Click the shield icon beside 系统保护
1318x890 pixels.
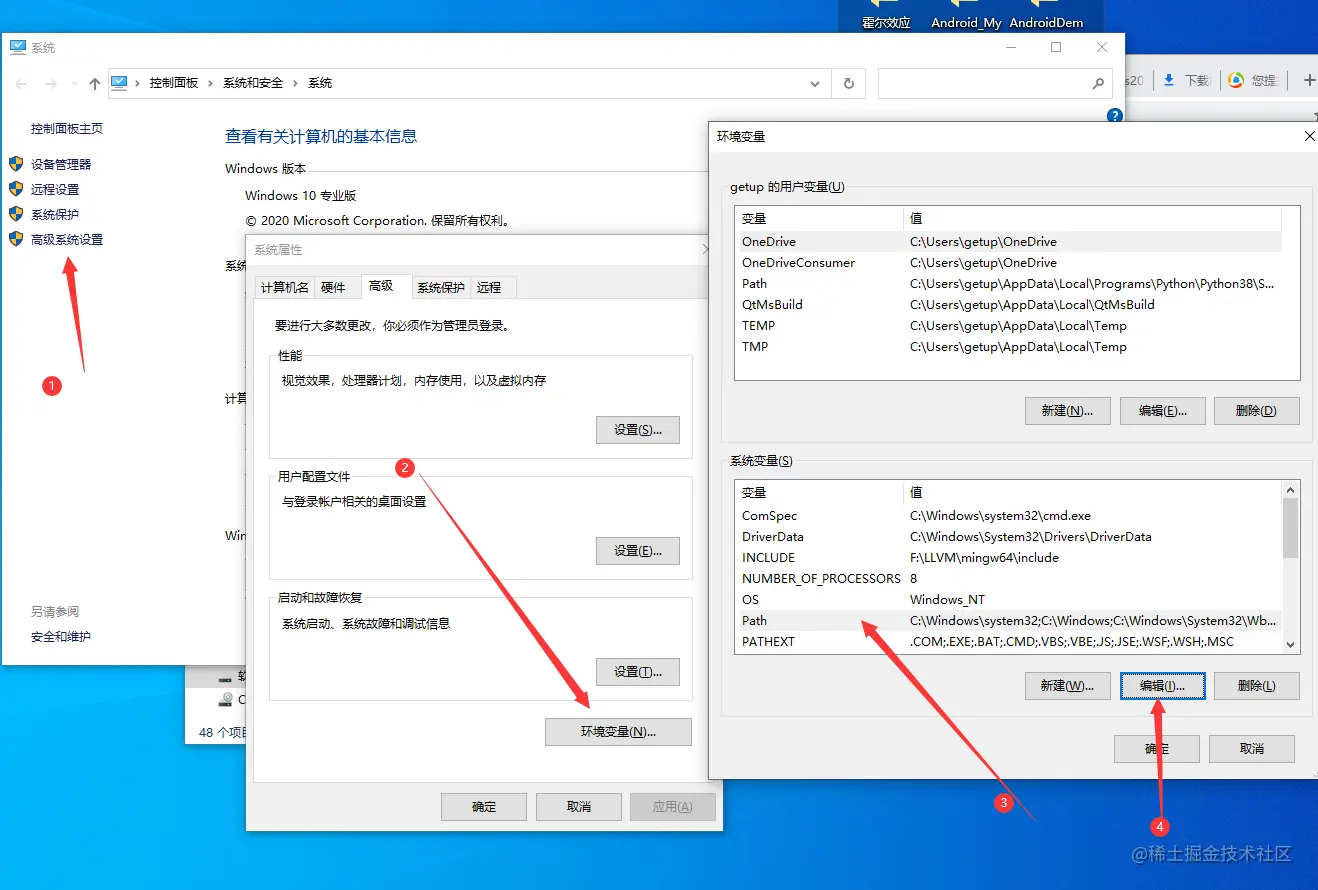[x=16, y=214]
